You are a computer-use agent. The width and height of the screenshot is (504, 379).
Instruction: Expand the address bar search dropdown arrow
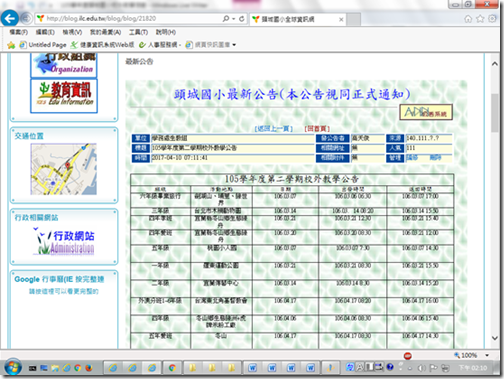click(234, 19)
